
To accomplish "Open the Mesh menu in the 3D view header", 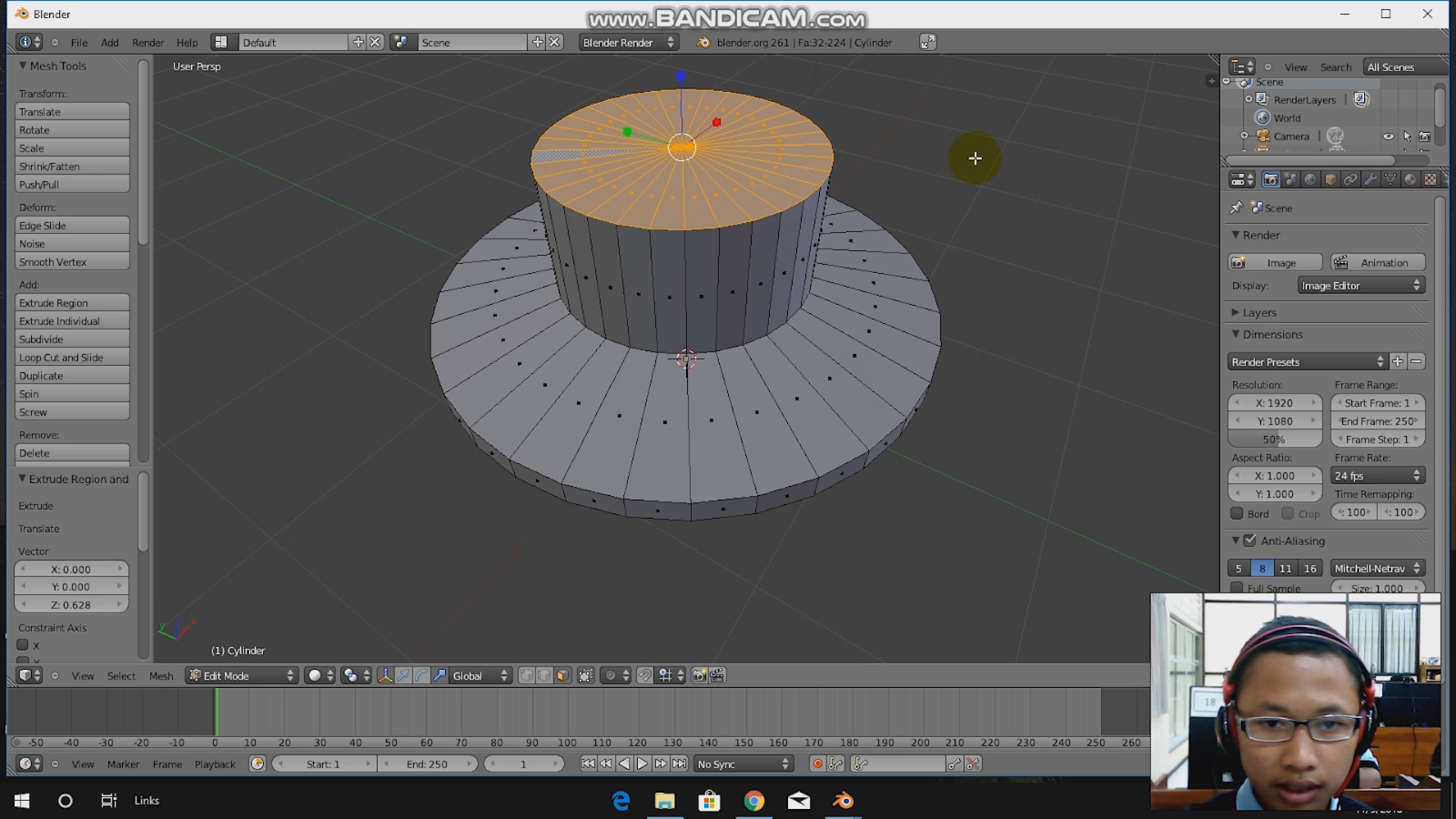I will point(161,675).
